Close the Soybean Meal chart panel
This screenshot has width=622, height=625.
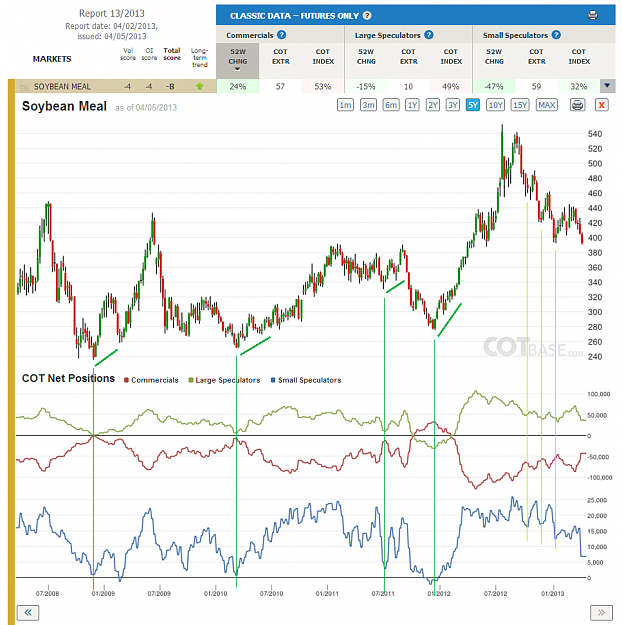(x=602, y=105)
